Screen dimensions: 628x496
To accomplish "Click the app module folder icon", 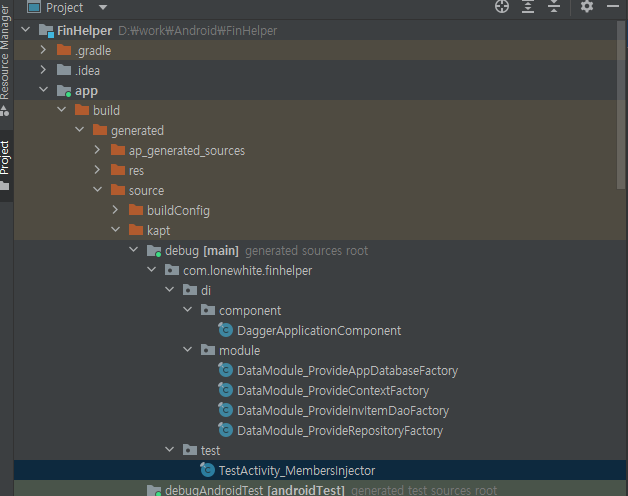I will coord(64,91).
